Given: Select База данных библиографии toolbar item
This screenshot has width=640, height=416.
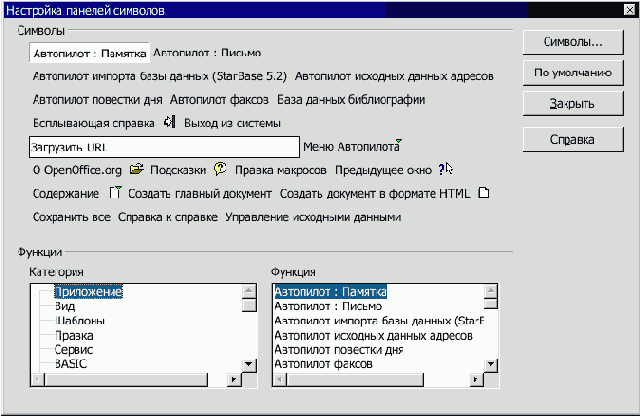Looking at the screenshot, I should [x=351, y=100].
